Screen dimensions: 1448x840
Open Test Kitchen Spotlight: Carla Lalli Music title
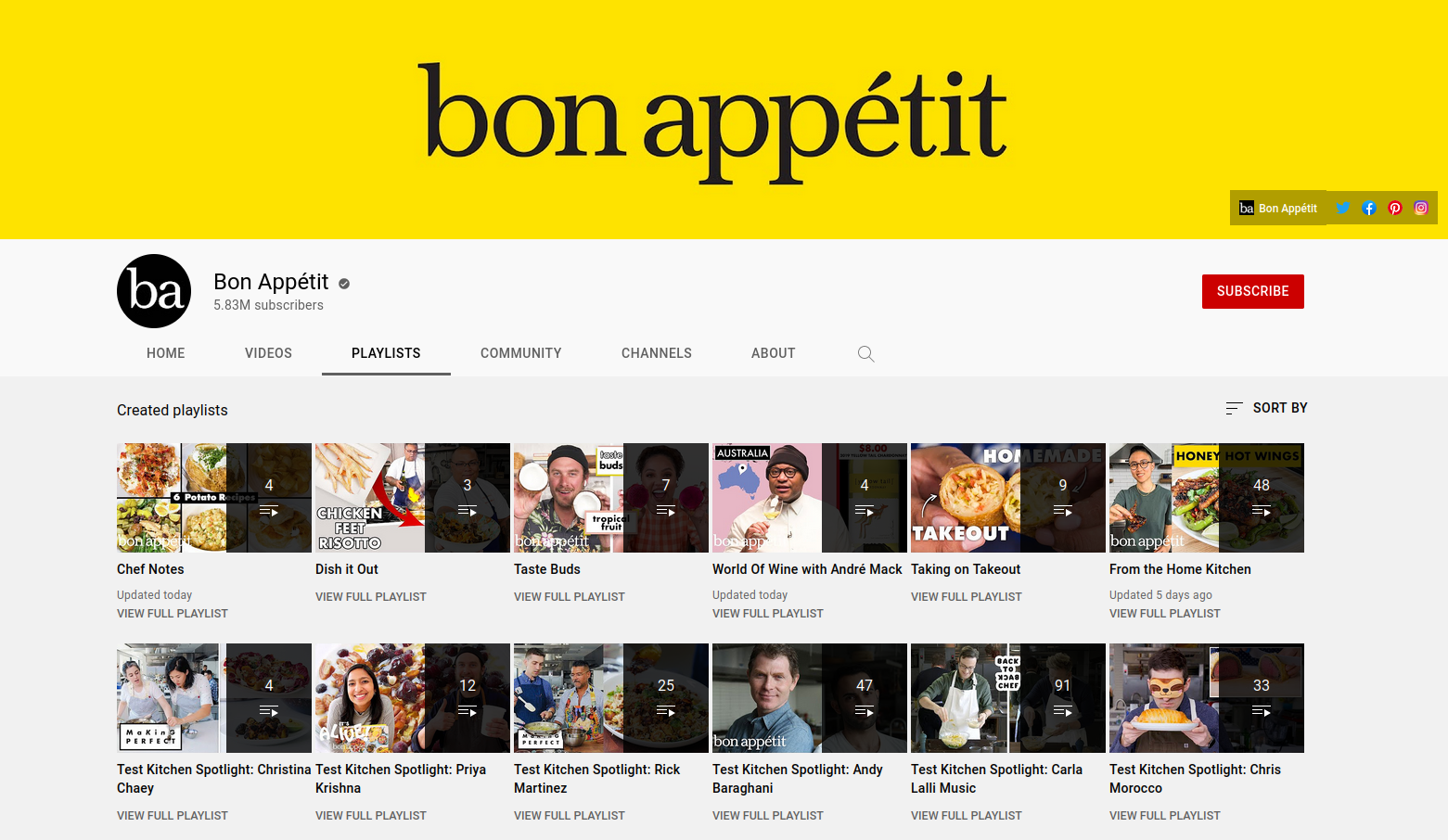pos(997,779)
